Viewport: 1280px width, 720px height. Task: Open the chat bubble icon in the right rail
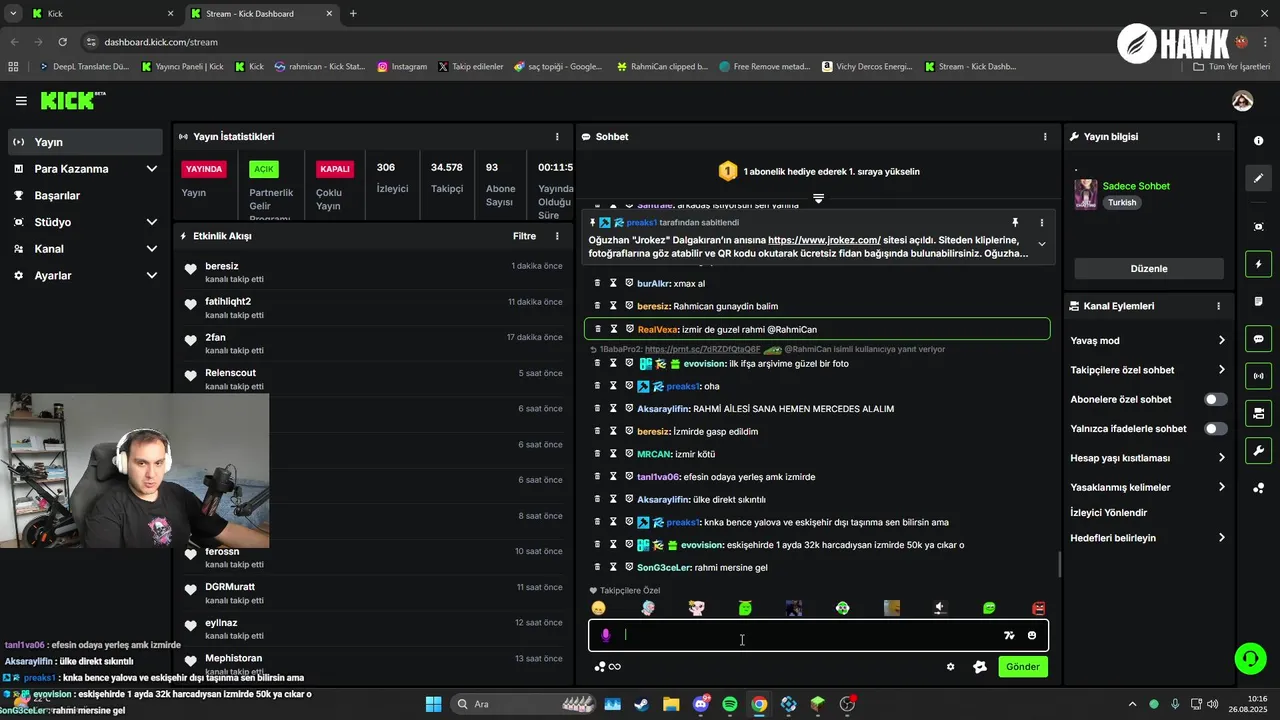click(1258, 339)
